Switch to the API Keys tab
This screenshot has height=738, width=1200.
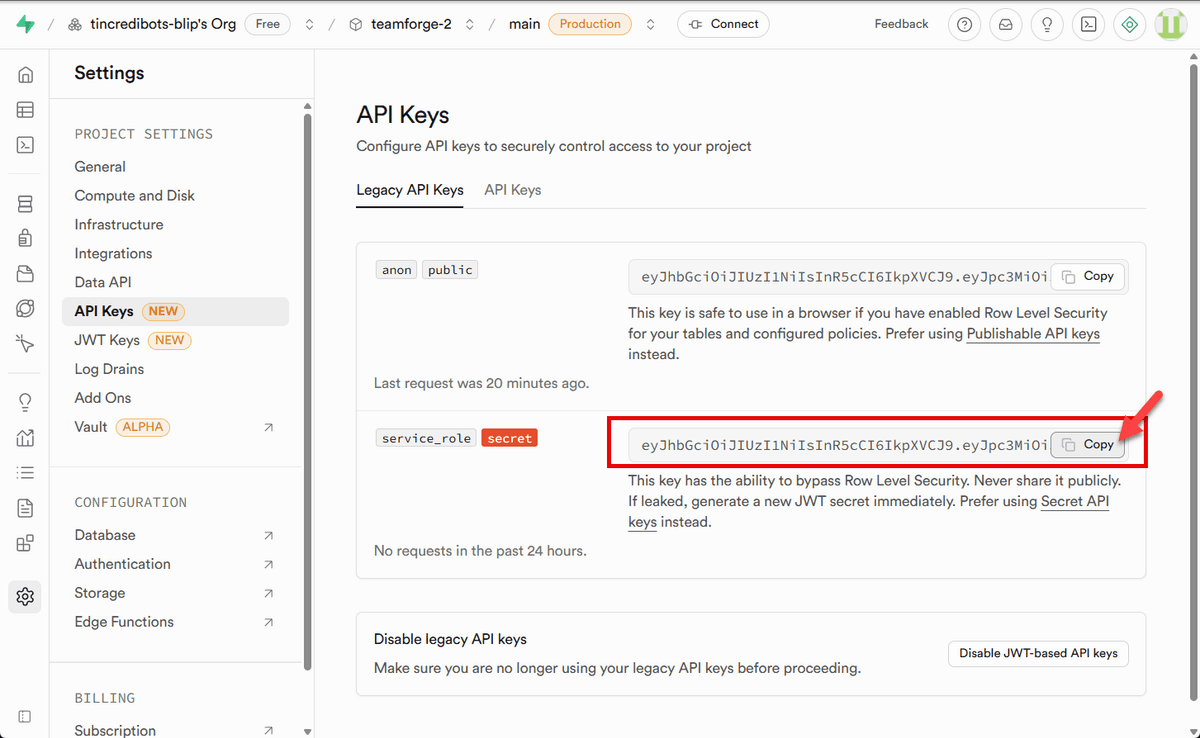[512, 189]
